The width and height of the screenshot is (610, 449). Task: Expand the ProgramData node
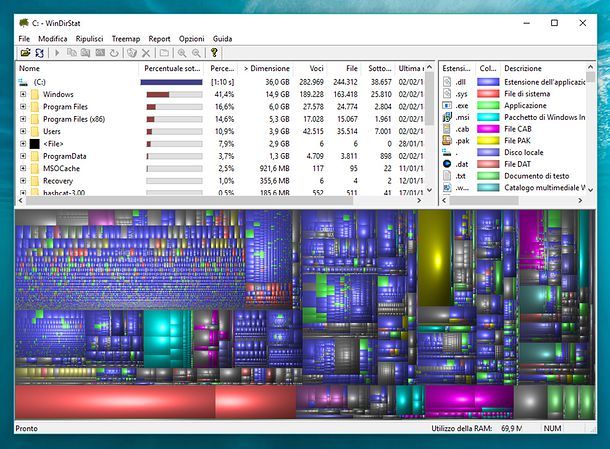[x=23, y=156]
